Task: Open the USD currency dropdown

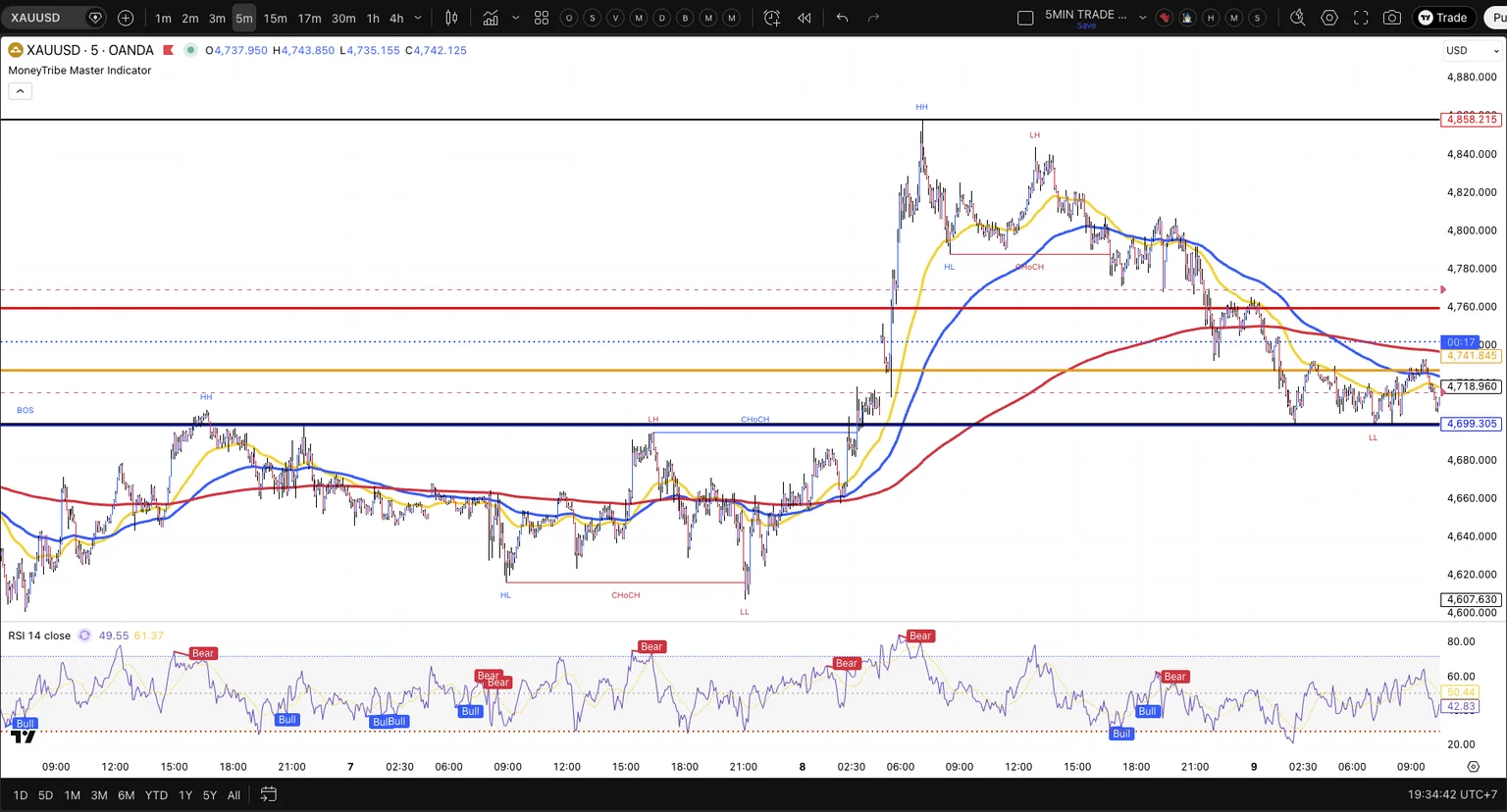Action: [x=1474, y=50]
